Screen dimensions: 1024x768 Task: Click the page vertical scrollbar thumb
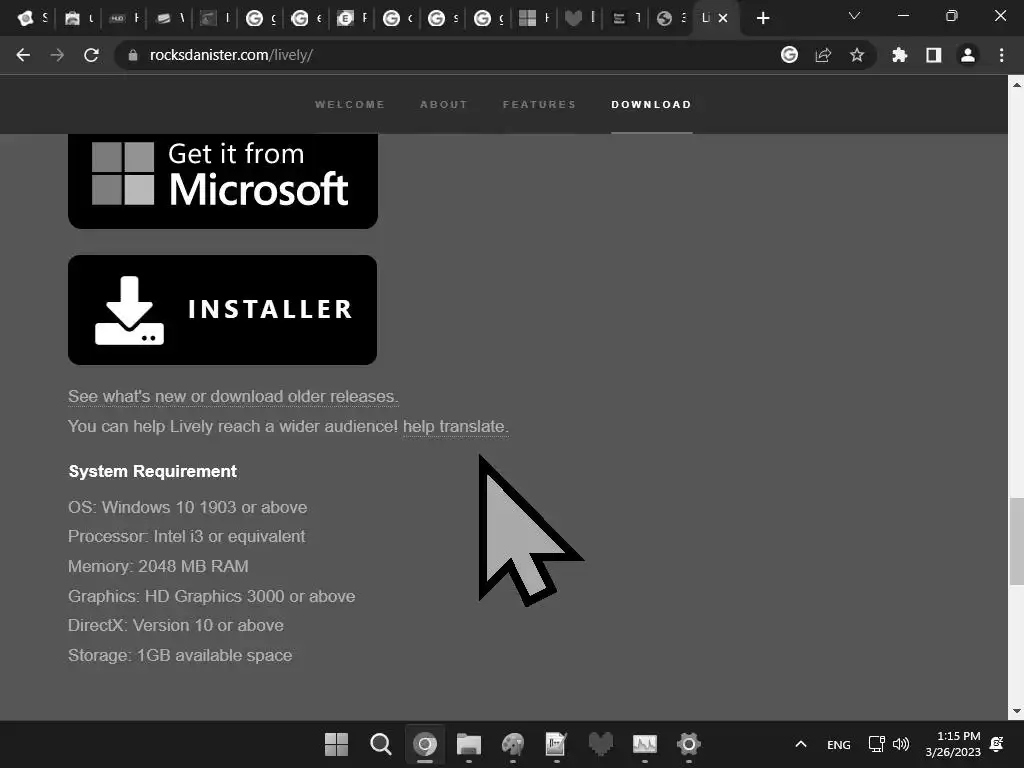pyautogui.click(x=1016, y=541)
